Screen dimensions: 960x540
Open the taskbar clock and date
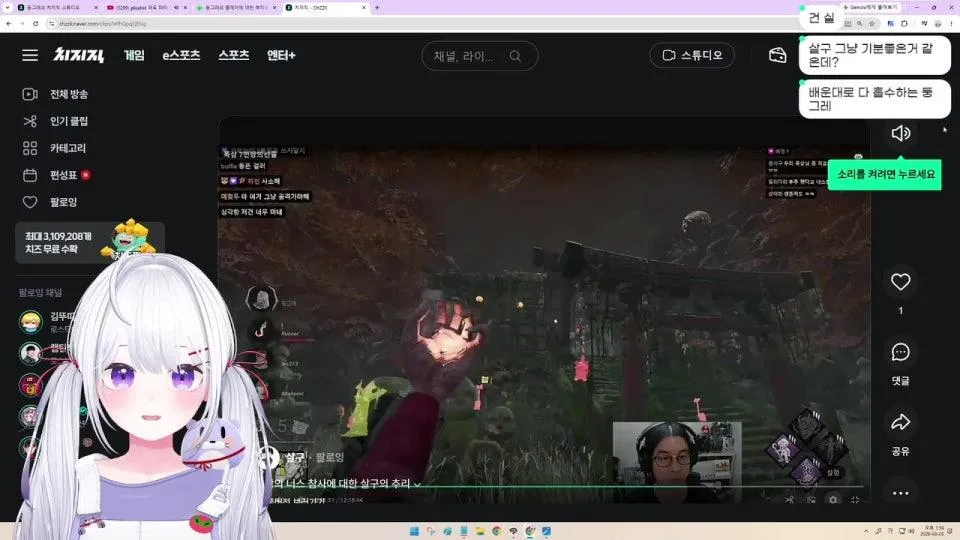(x=933, y=531)
